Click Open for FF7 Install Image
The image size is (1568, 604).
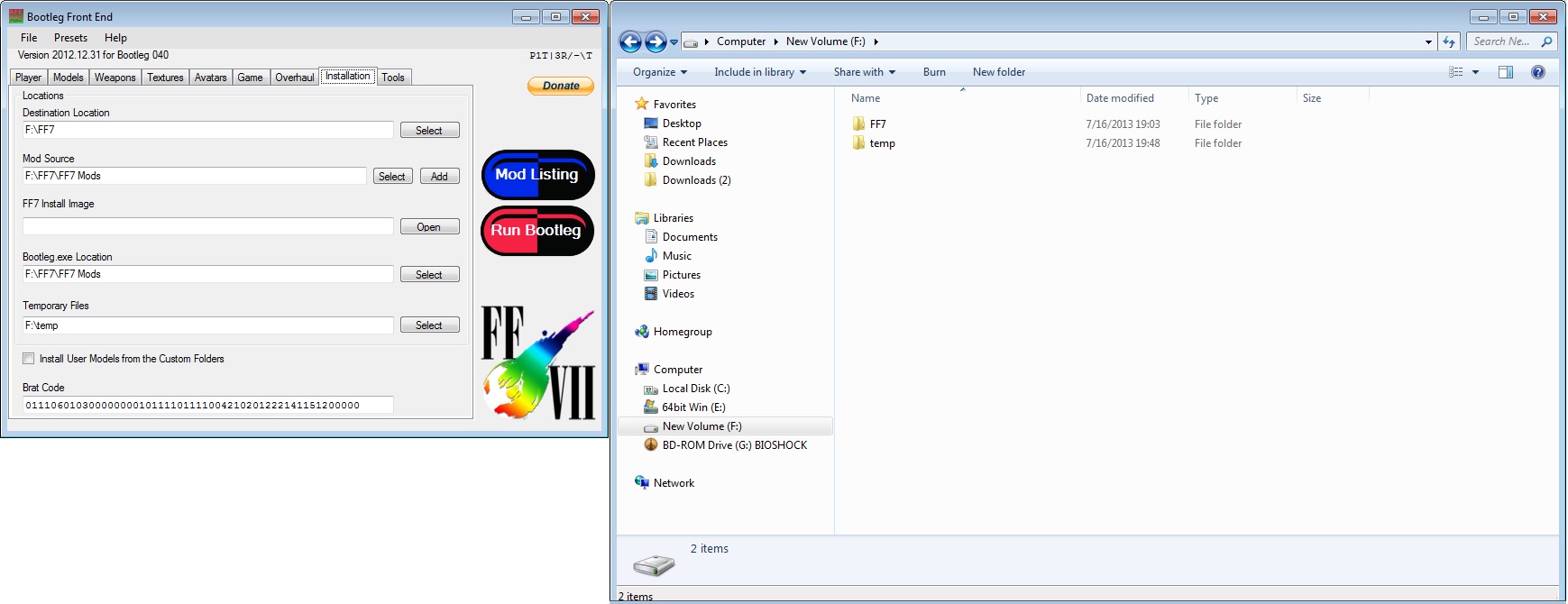pos(429,226)
